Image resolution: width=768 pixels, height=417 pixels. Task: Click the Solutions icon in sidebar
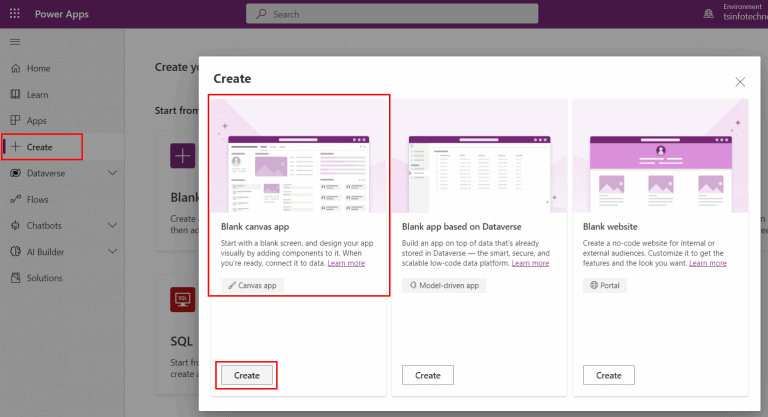(16, 278)
